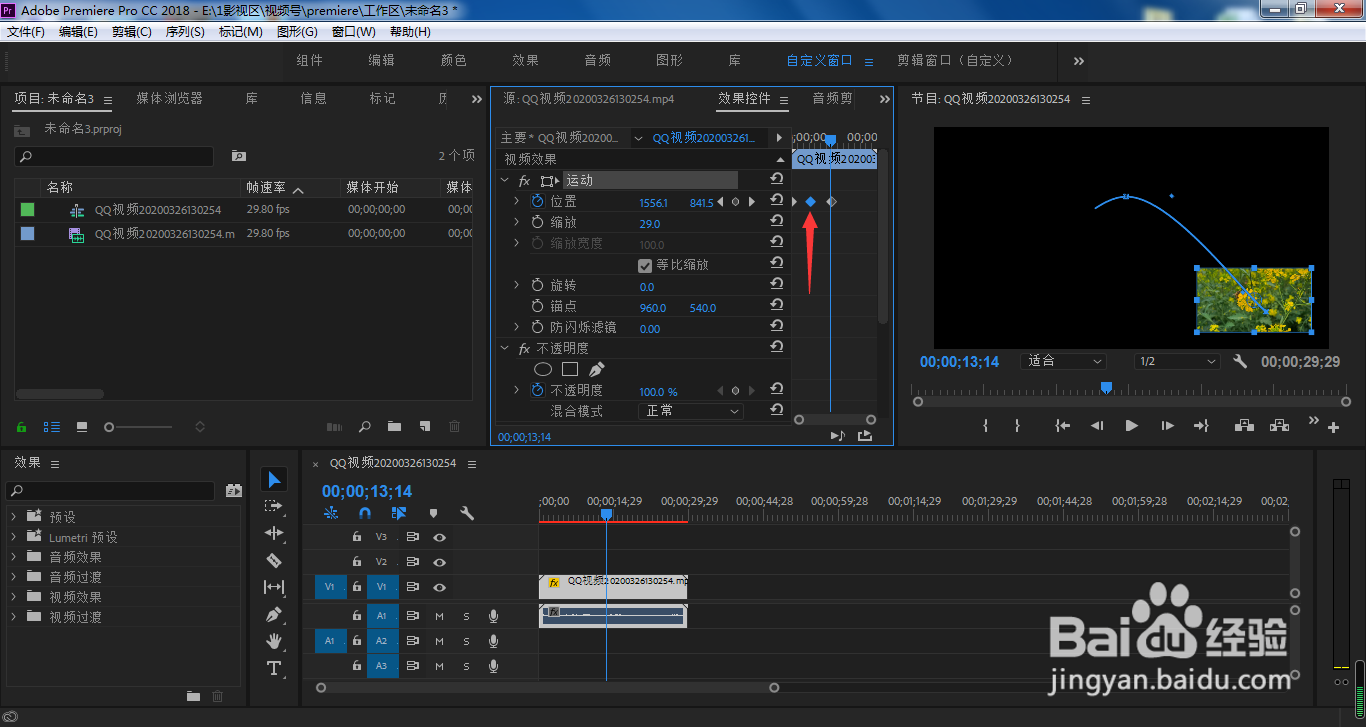Switch to Media Browser tab
1366x727 pixels.
tap(170, 98)
